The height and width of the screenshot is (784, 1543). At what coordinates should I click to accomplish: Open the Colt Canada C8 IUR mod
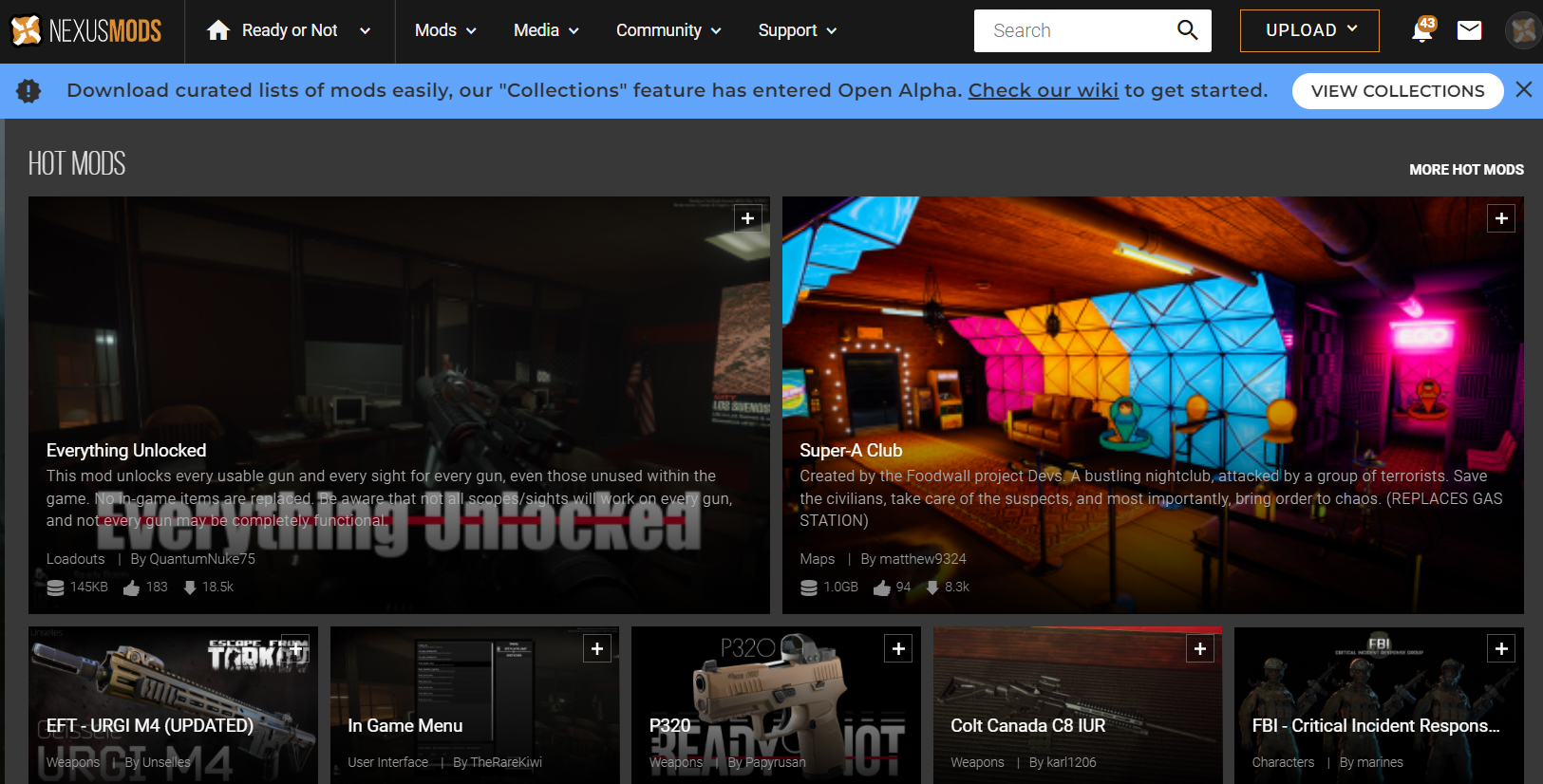(x=1028, y=726)
